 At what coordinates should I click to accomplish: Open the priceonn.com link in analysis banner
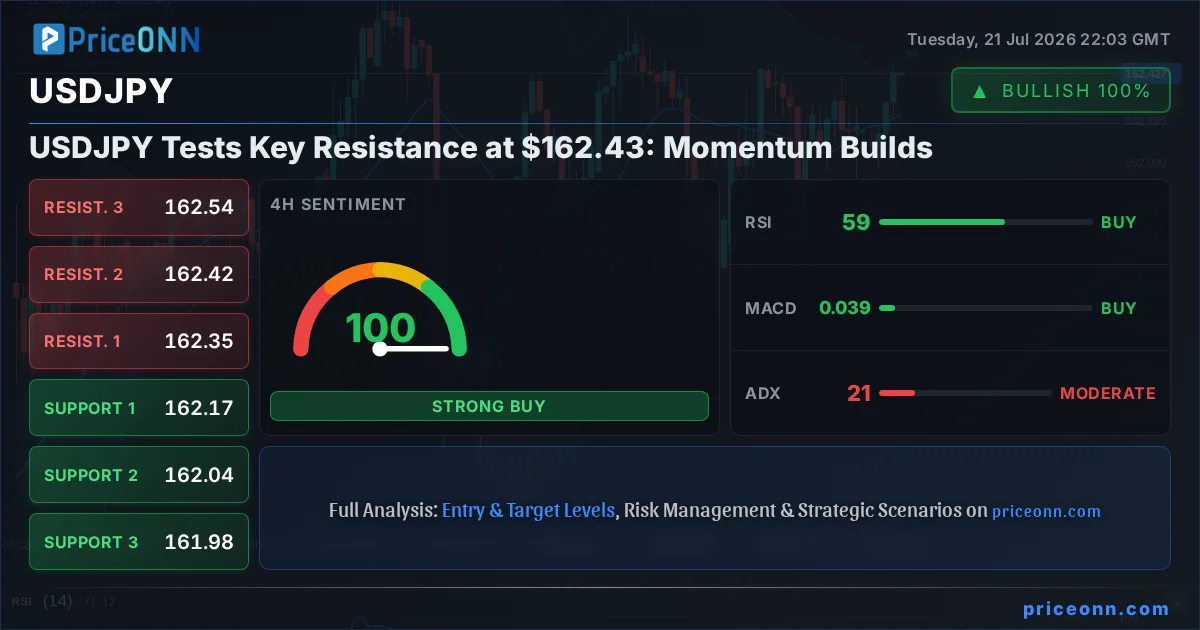point(1046,511)
